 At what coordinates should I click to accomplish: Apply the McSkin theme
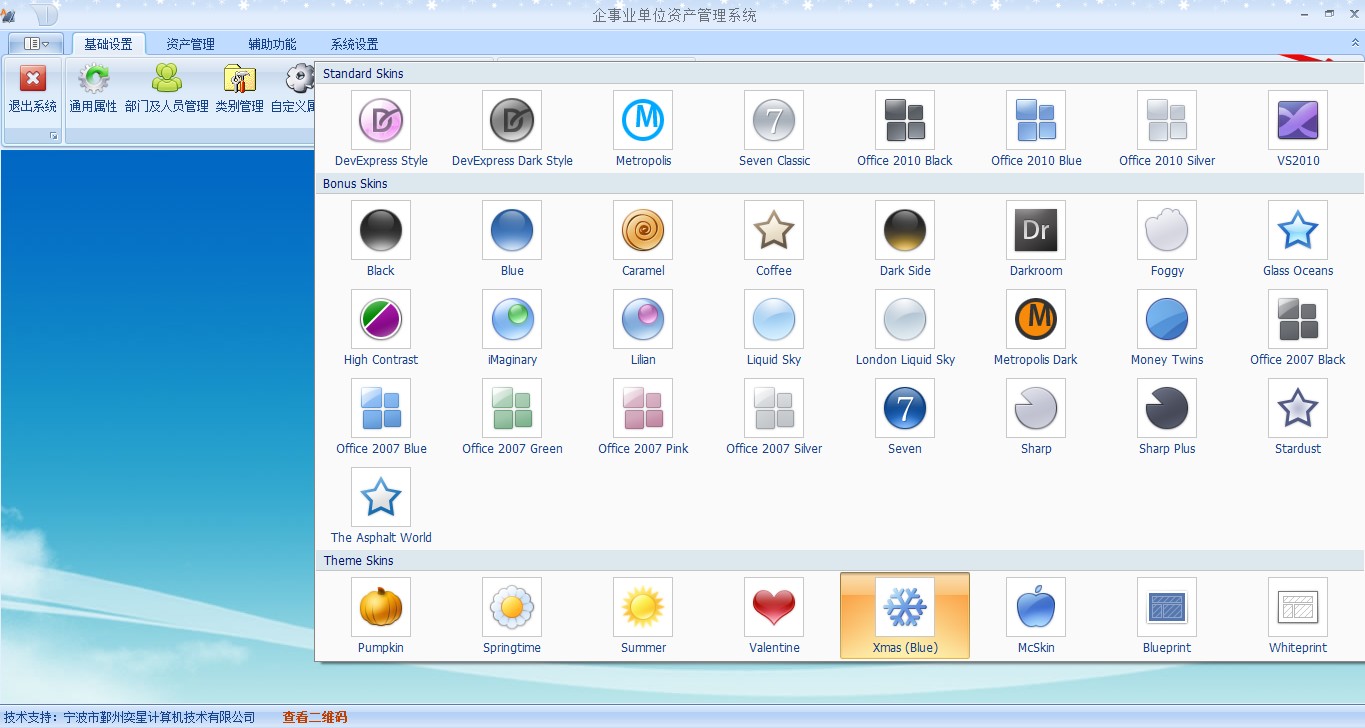[1036, 616]
